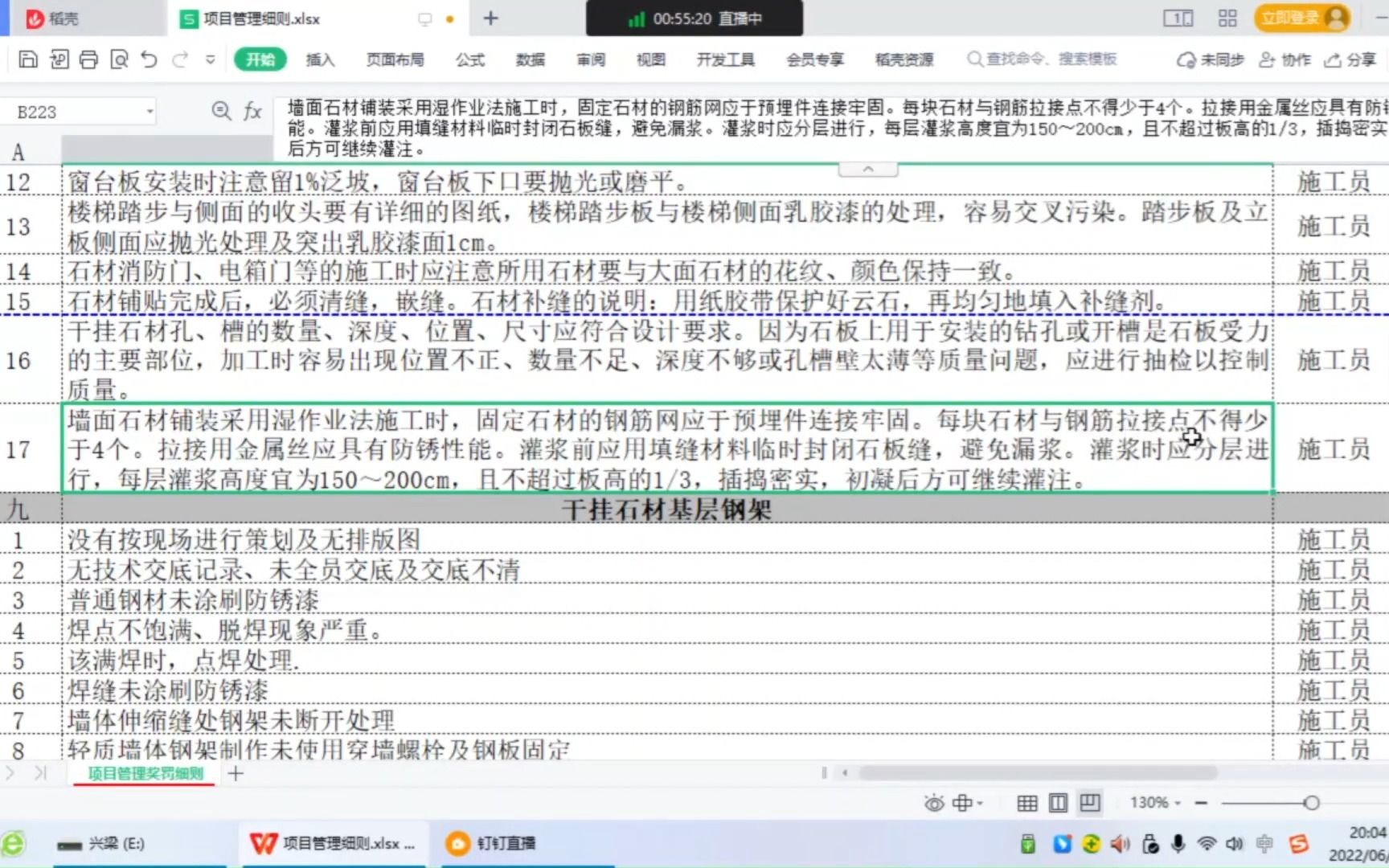Click the zoom slider handle
Image resolution: width=1389 pixels, height=868 pixels.
pos(1312,803)
